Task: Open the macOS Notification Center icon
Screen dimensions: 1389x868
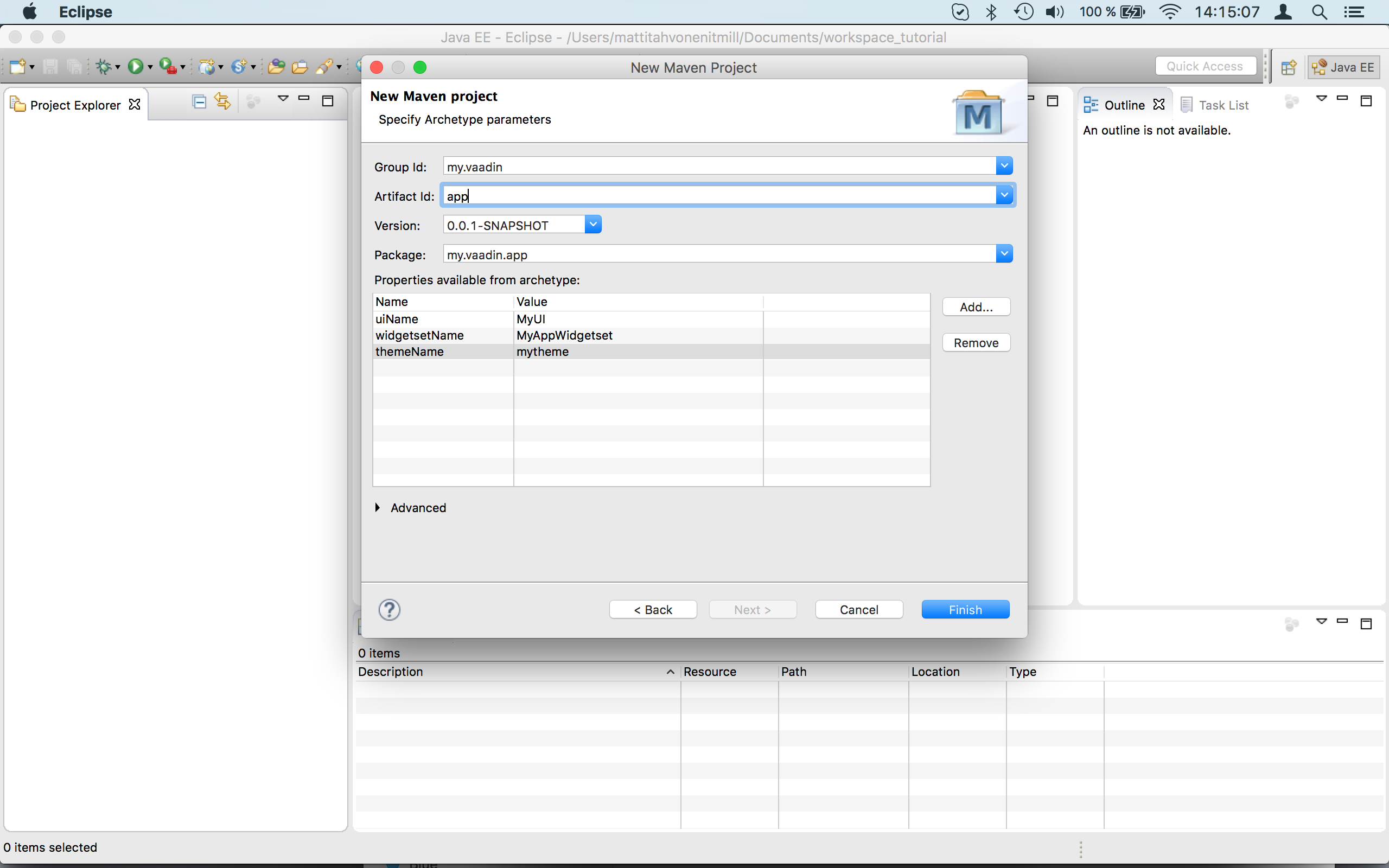Action: [1354, 12]
